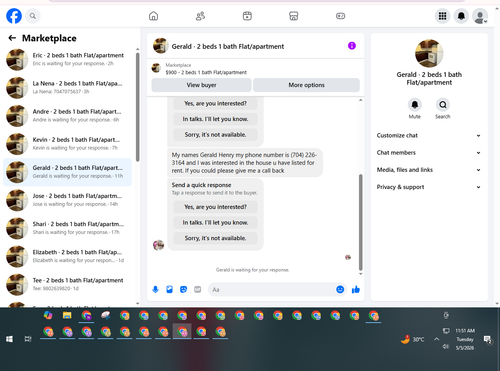
Task: Select Gerald's conversation in the list
Action: [x=67, y=172]
